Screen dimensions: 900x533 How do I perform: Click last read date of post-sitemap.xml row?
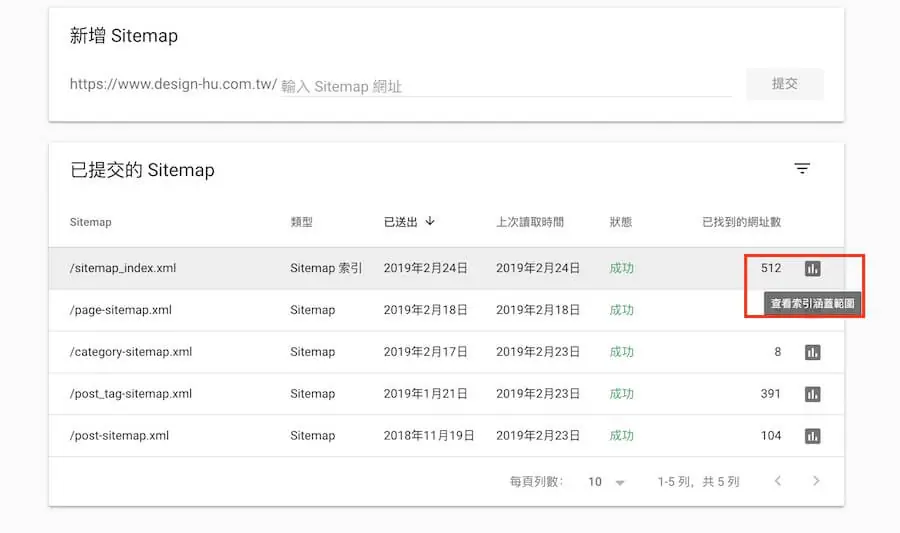pyautogui.click(x=538, y=435)
